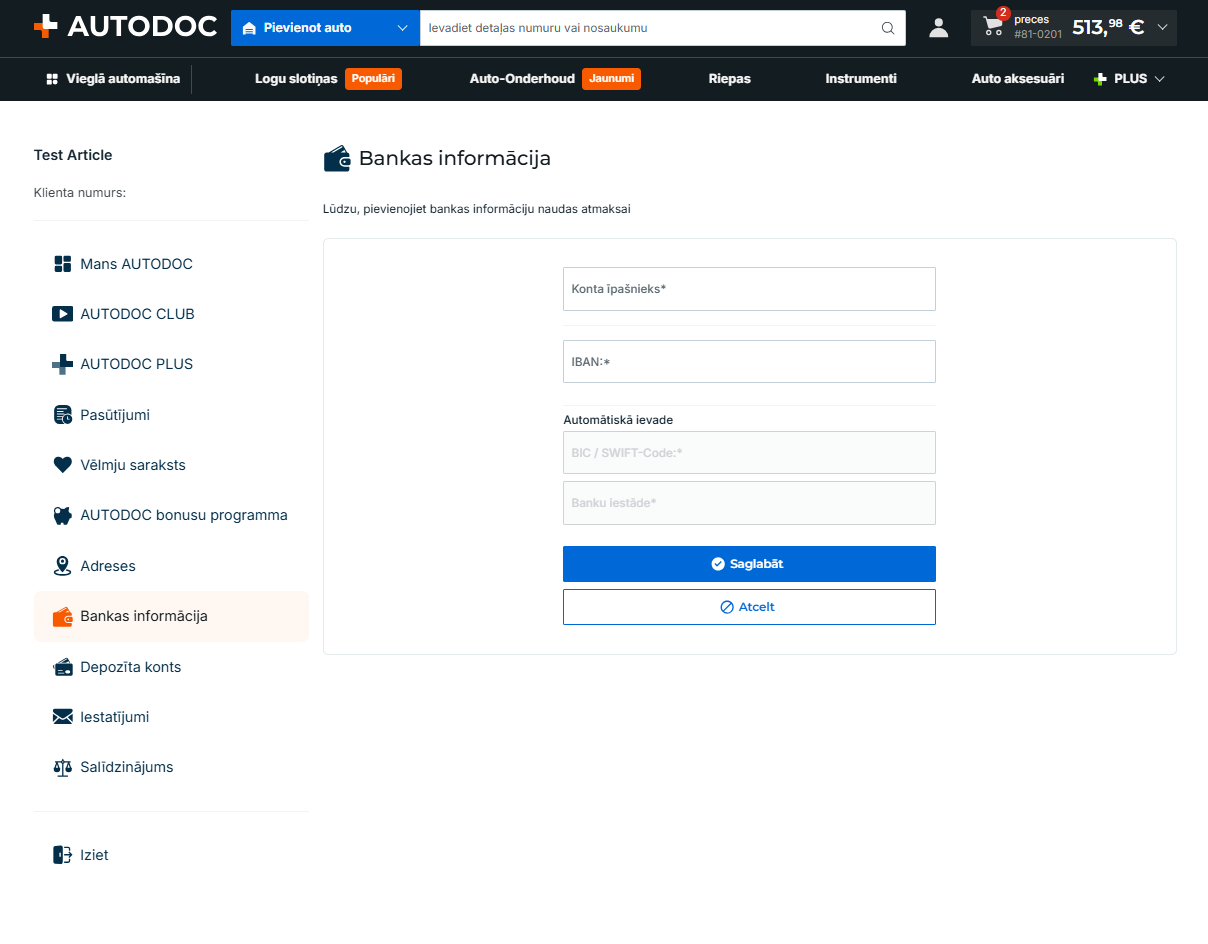Viewport: 1208px width, 944px height.
Task: Click the bonus programme piggy bank icon
Action: 62,516
